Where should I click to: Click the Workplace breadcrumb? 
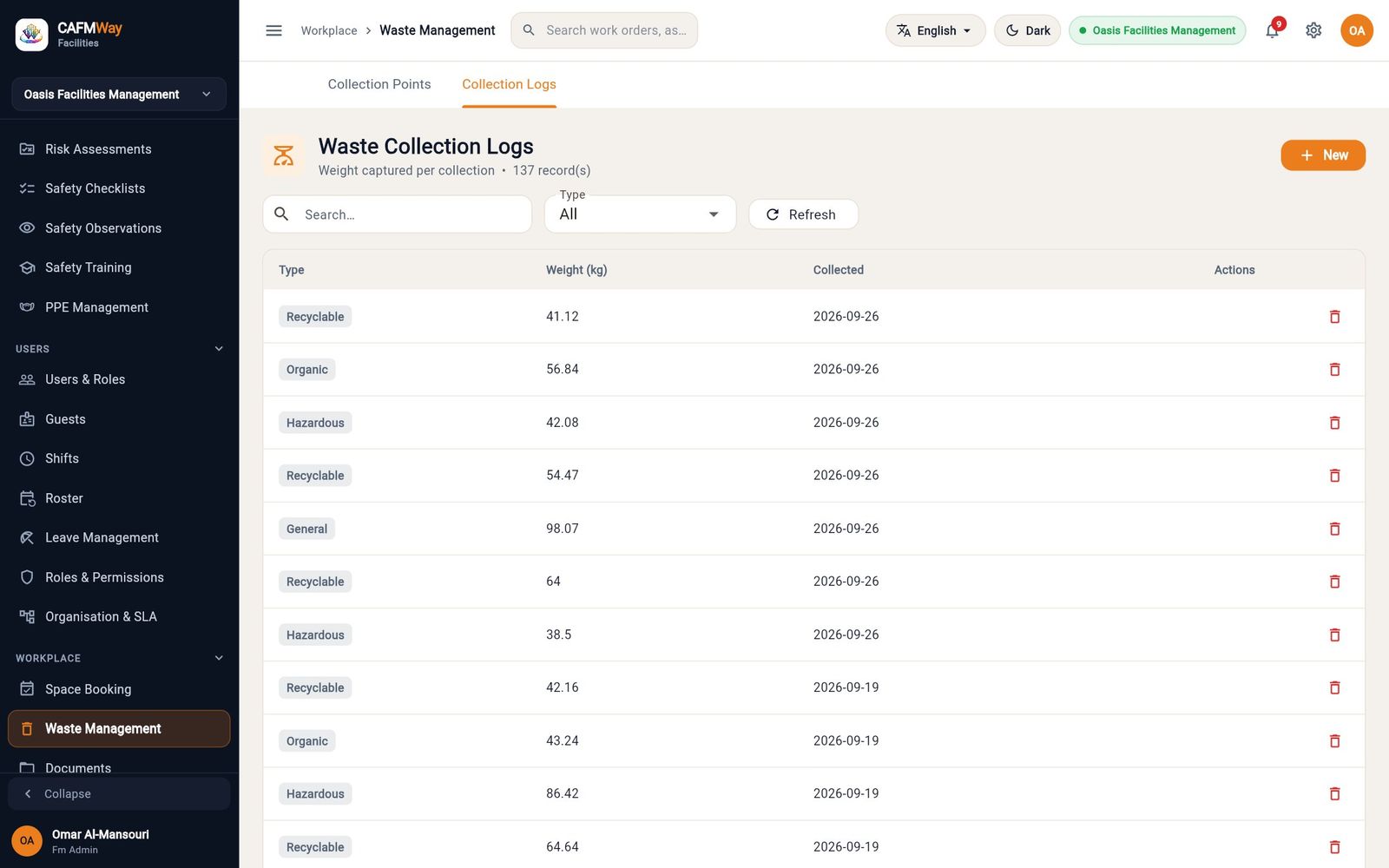(329, 30)
